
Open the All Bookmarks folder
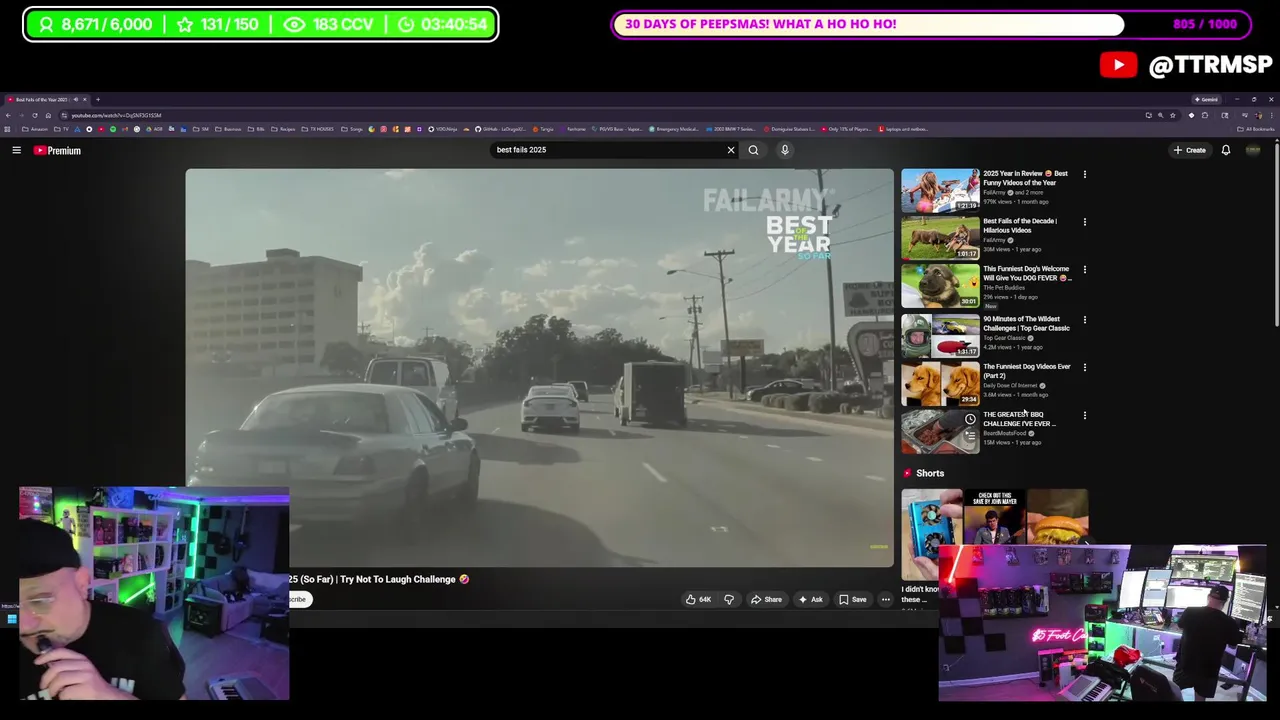point(1256,129)
